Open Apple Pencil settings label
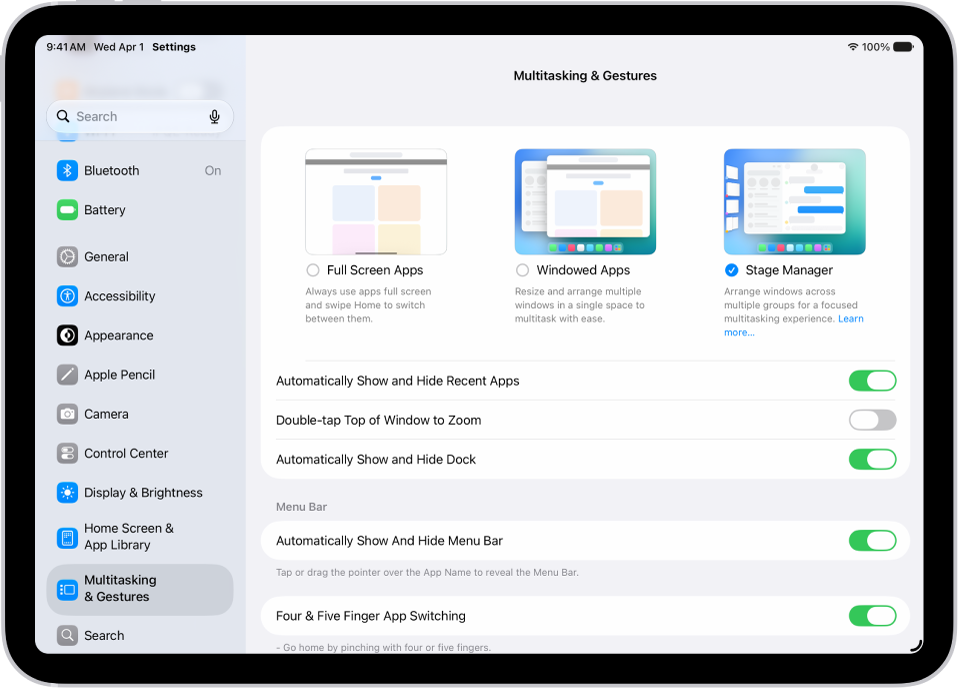 (x=119, y=375)
